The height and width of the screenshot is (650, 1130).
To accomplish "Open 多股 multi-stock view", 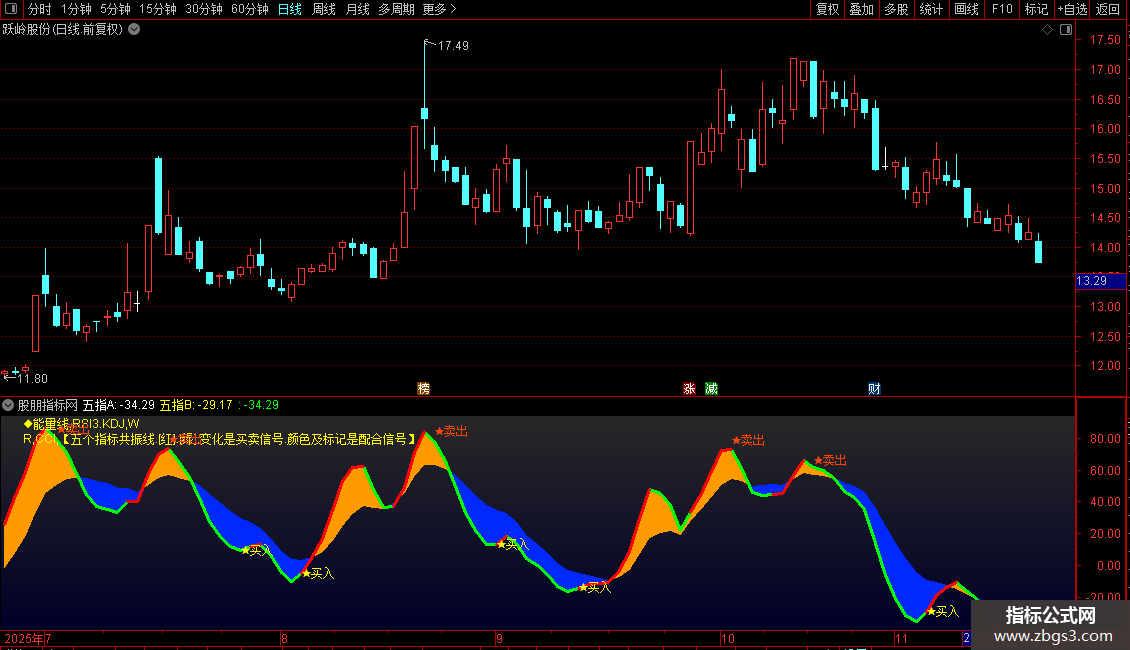I will (x=896, y=9).
